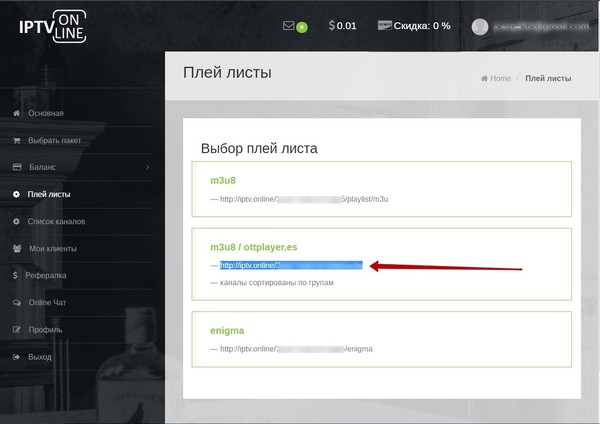Click the dollar icon beside Рефералка
The image size is (600, 424).
pos(15,275)
